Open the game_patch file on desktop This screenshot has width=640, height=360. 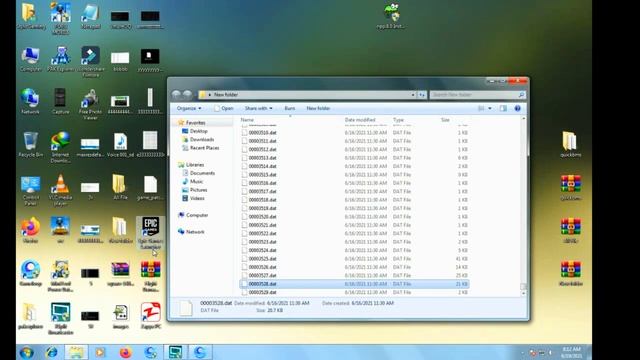(150, 188)
